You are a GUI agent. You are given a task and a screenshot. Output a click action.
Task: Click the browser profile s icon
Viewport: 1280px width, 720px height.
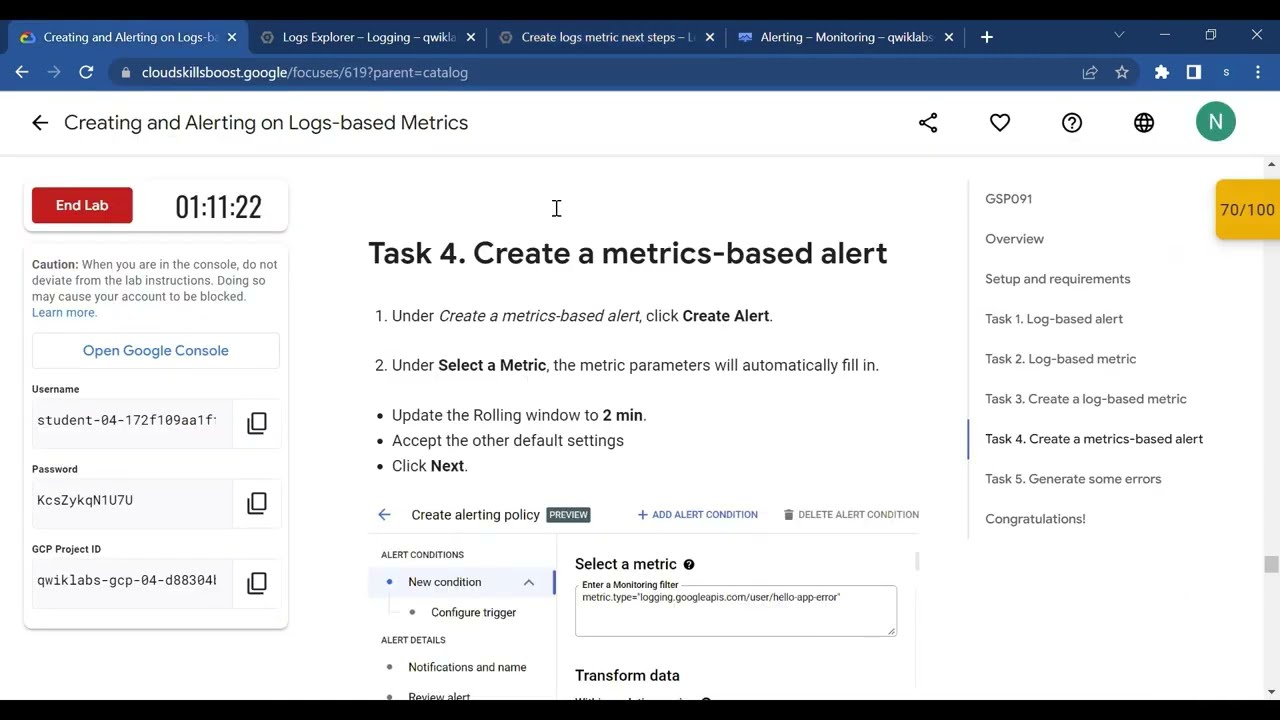(1226, 72)
